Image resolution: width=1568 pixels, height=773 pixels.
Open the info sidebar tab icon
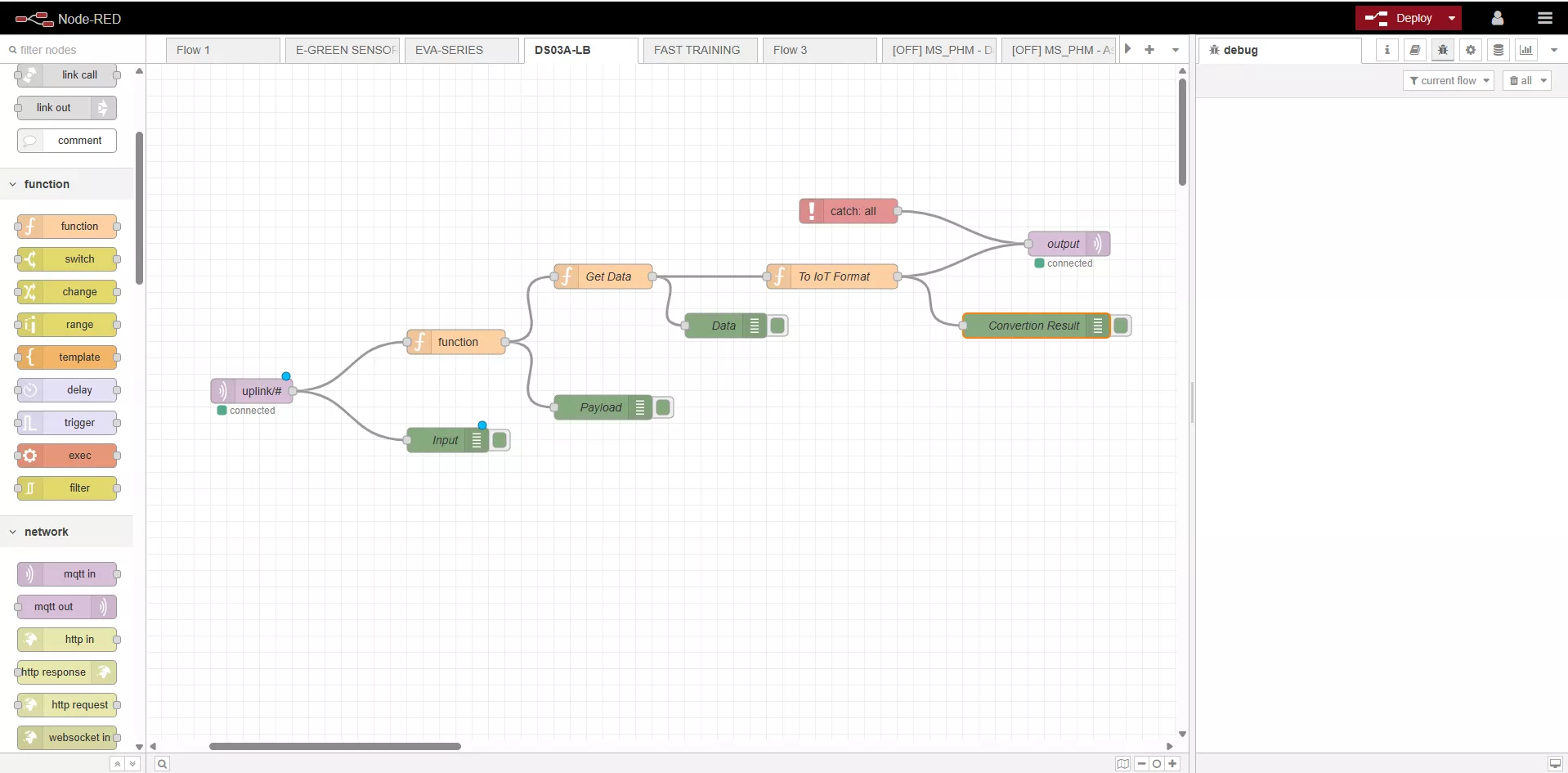point(1387,50)
